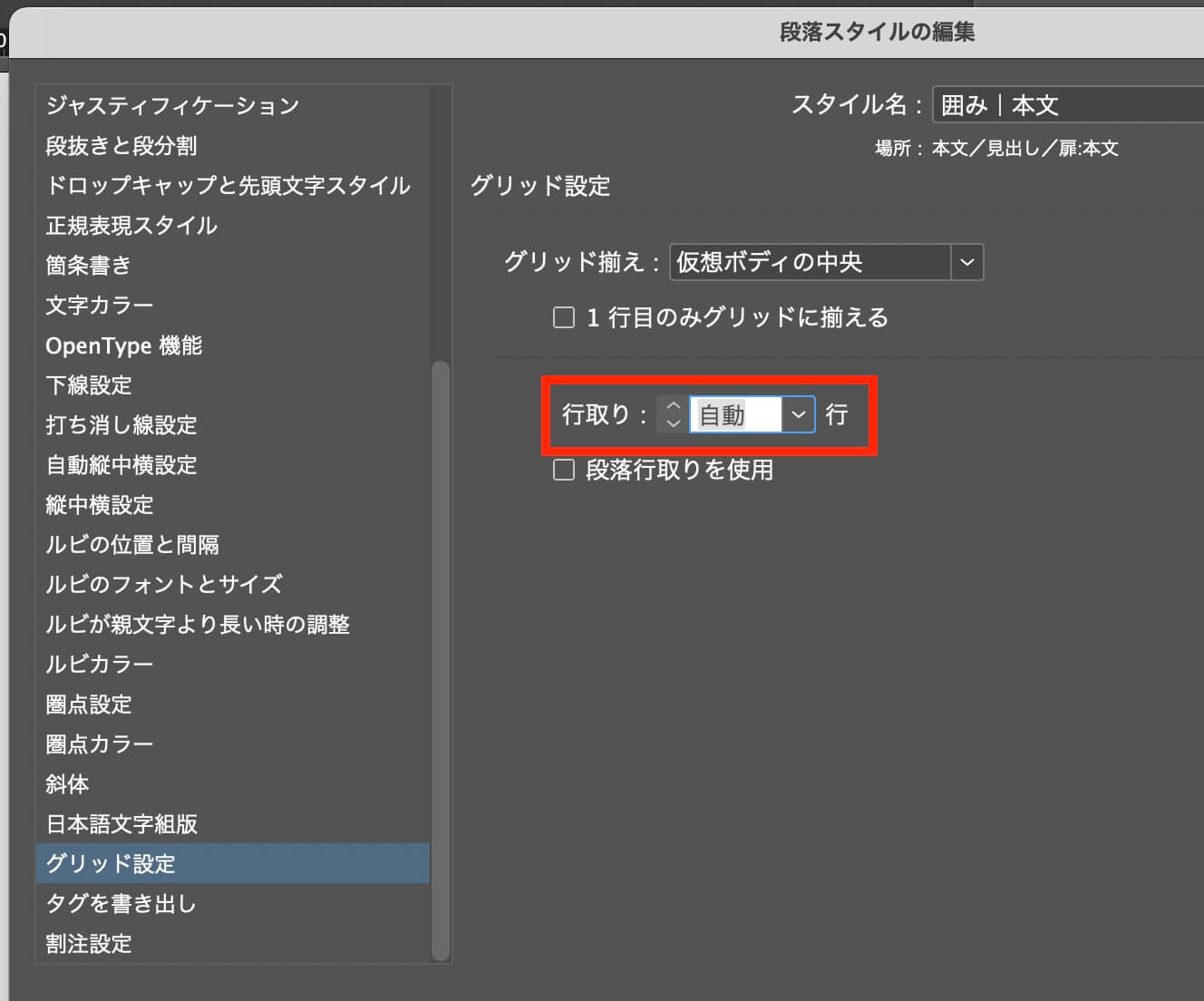Image resolution: width=1204 pixels, height=1001 pixels.
Task: Increase 行取り value with stepper up arrow
Action: (673, 406)
